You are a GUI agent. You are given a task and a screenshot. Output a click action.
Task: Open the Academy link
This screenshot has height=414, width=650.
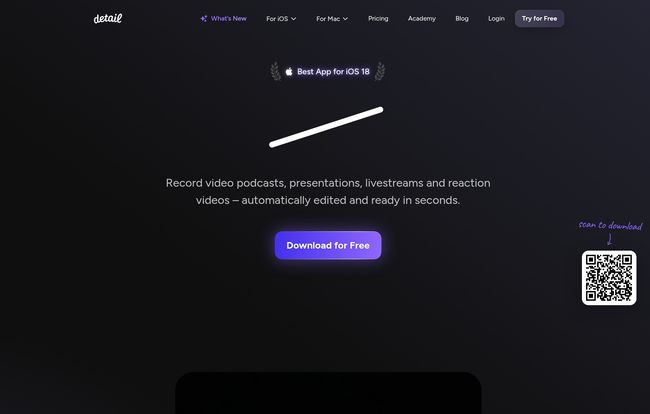coord(422,19)
